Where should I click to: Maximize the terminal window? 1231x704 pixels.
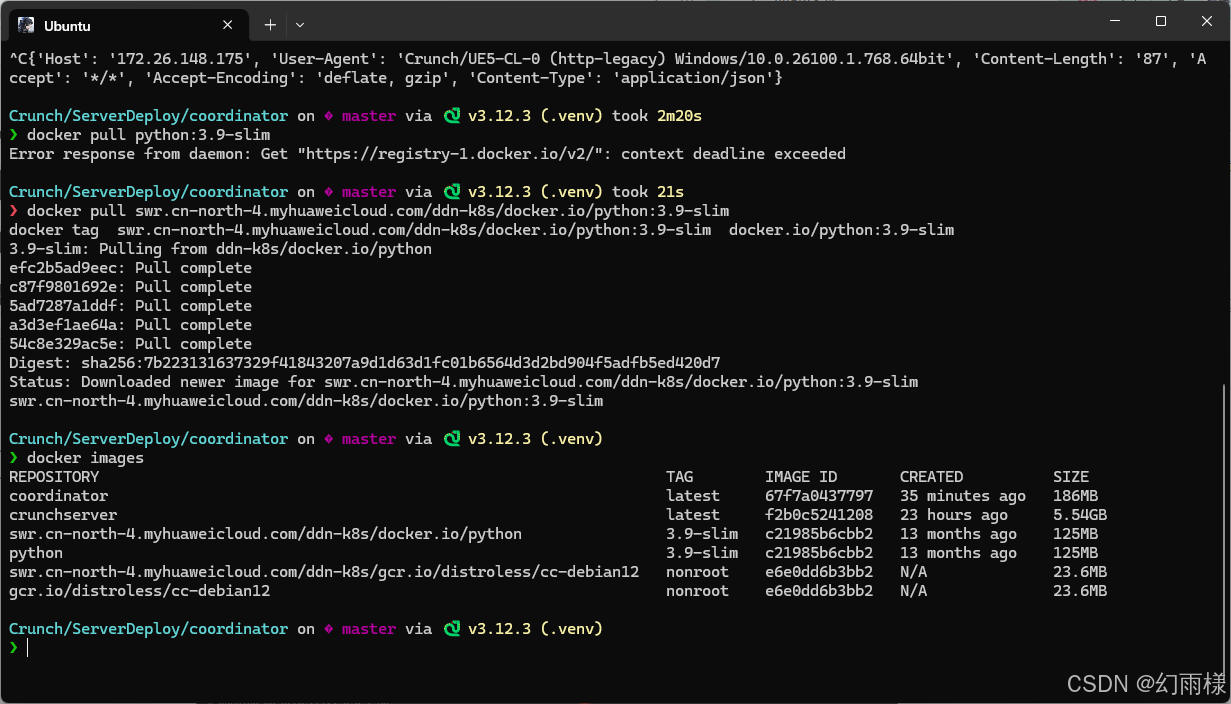(x=1161, y=21)
